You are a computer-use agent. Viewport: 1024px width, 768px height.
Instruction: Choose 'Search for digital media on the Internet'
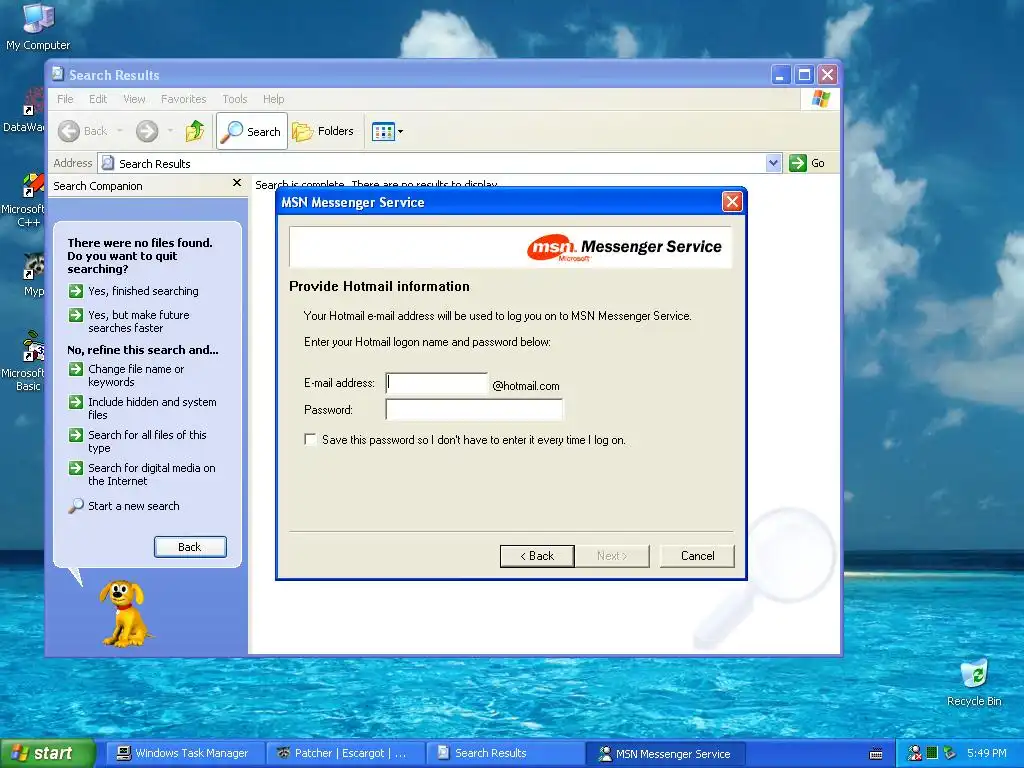[x=142, y=475]
